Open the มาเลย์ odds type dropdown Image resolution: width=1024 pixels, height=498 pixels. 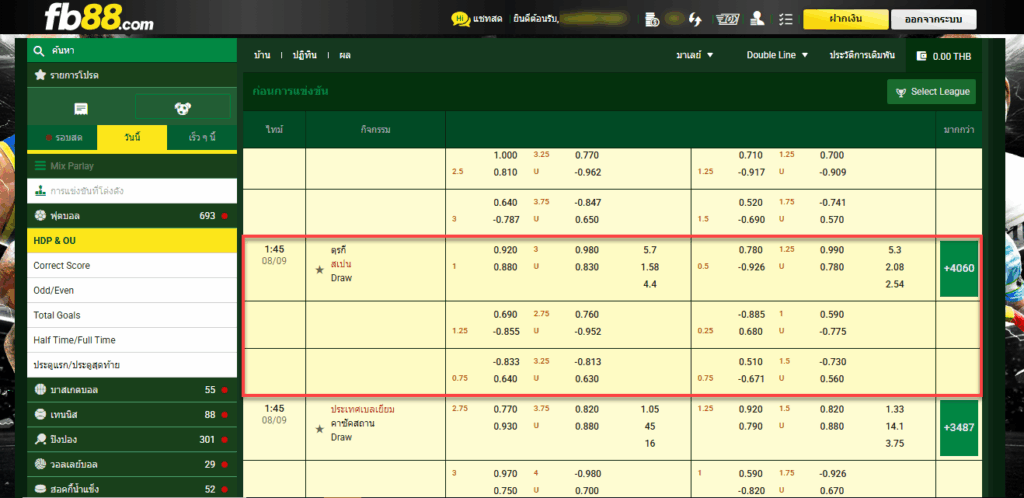tap(695, 55)
